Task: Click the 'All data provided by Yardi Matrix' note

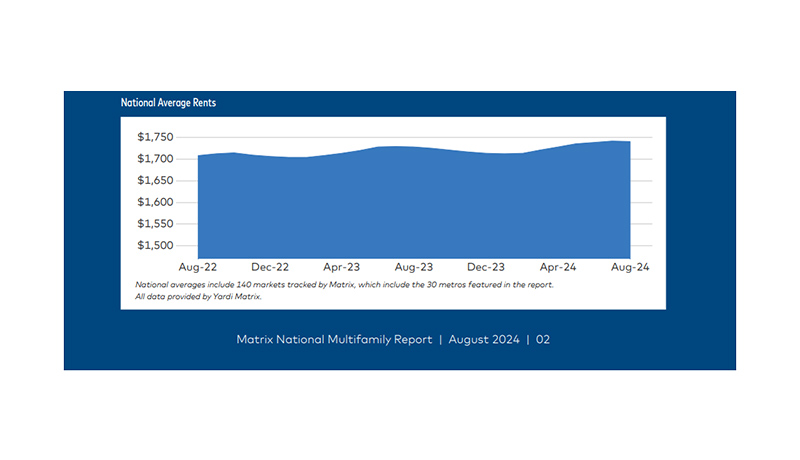Action: click(191, 297)
